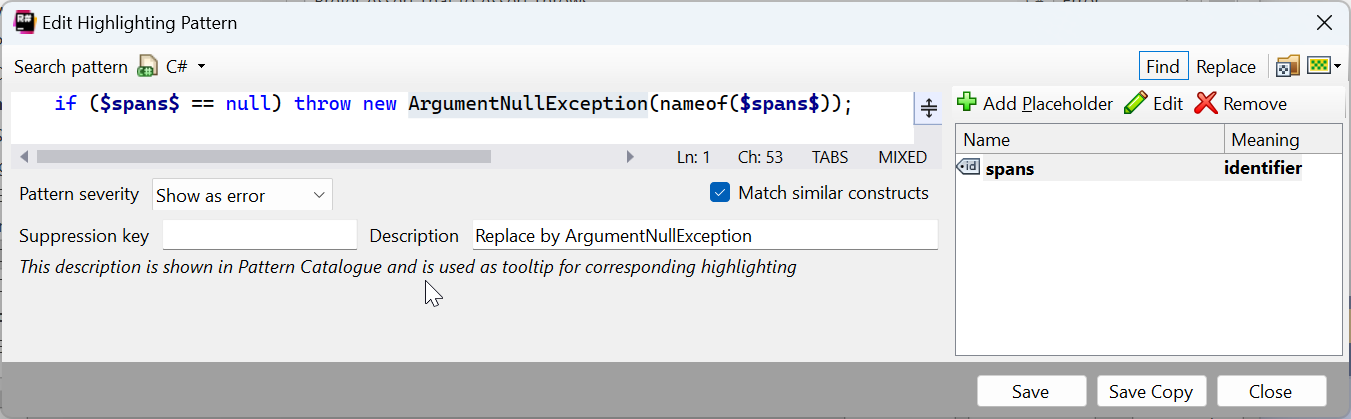Click the Save Copy button
Screen dimensions: 1351x419
point(1151,391)
